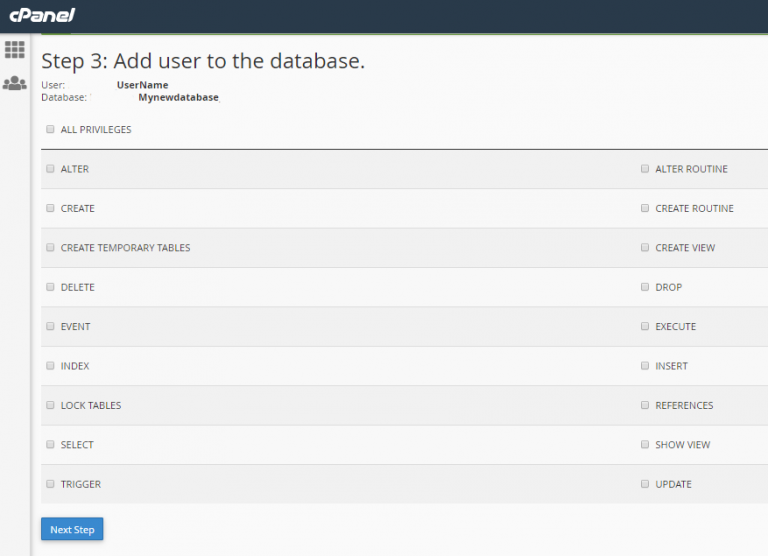The width and height of the screenshot is (768, 556).
Task: Check the CREATE VIEW checkbox
Action: [645, 247]
